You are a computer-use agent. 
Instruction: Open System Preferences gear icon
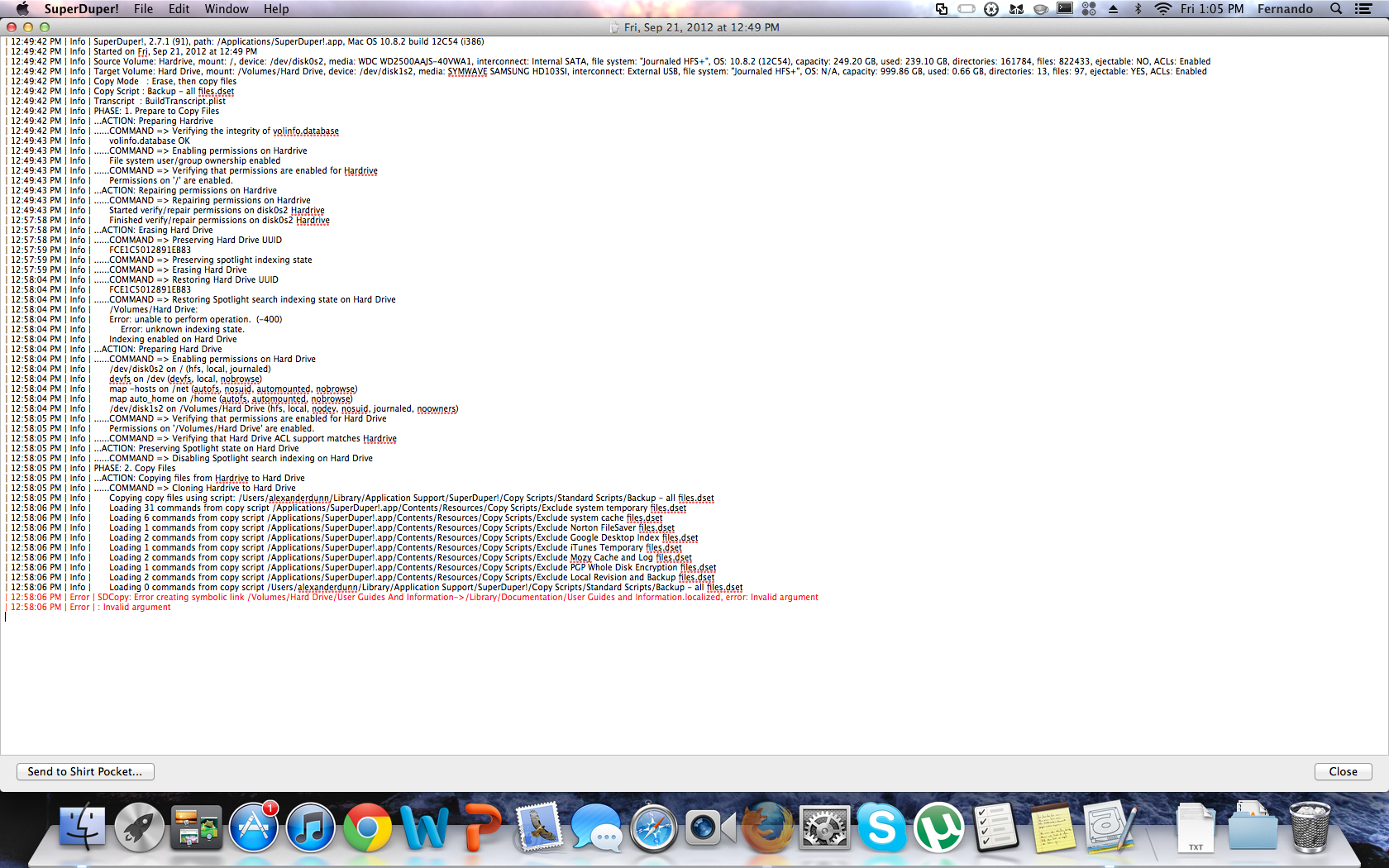point(824,827)
